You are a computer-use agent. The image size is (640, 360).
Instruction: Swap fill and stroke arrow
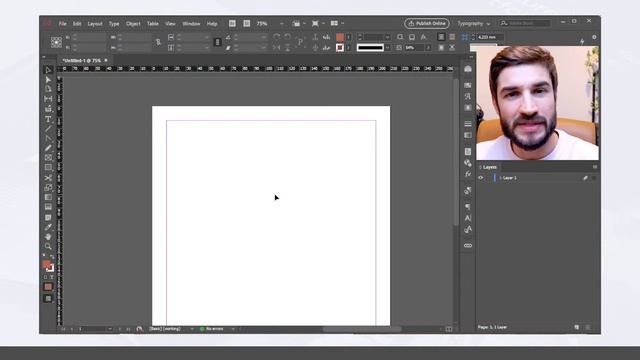click(x=52, y=257)
